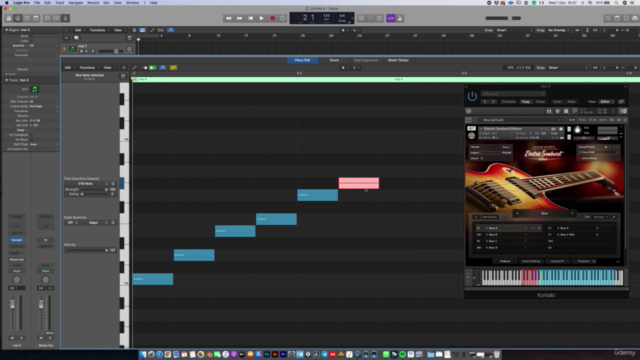Open the Note Pads panel
The image size is (640, 360).
(x=617, y=18)
